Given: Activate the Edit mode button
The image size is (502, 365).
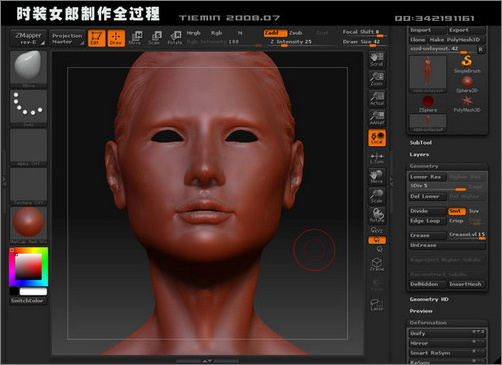Looking at the screenshot, I should [x=97, y=38].
